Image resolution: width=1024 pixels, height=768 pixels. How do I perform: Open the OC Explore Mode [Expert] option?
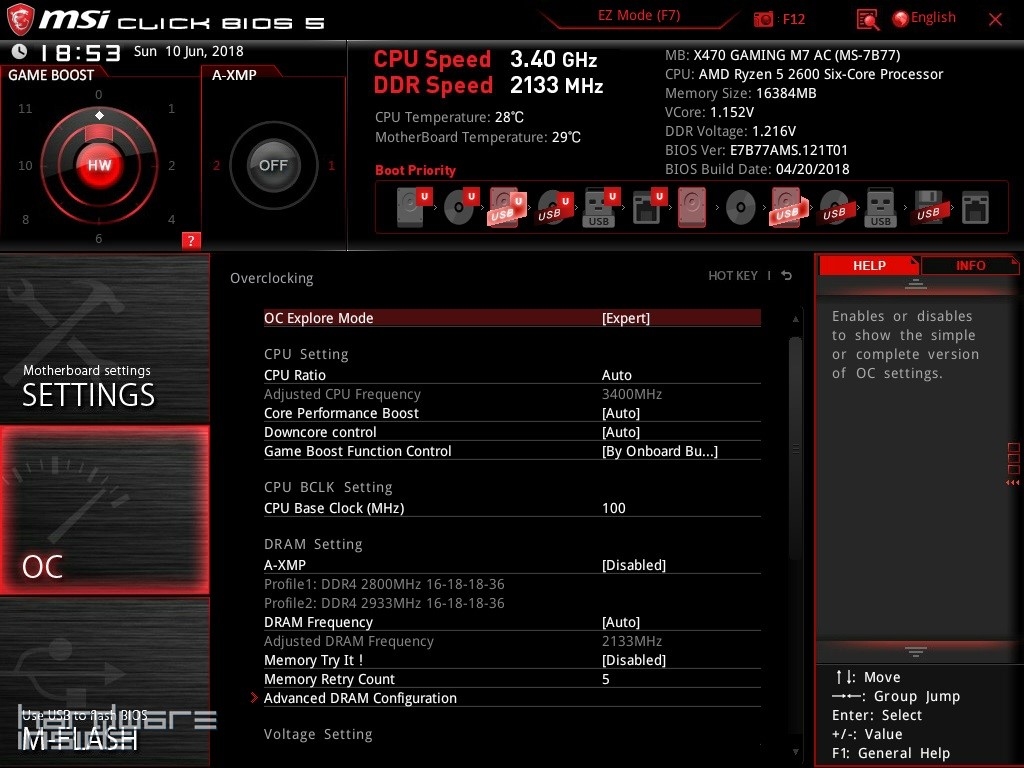point(512,318)
